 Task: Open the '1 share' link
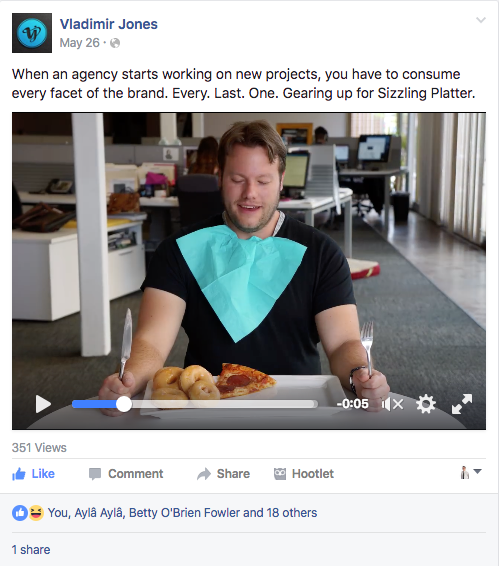click(31, 550)
